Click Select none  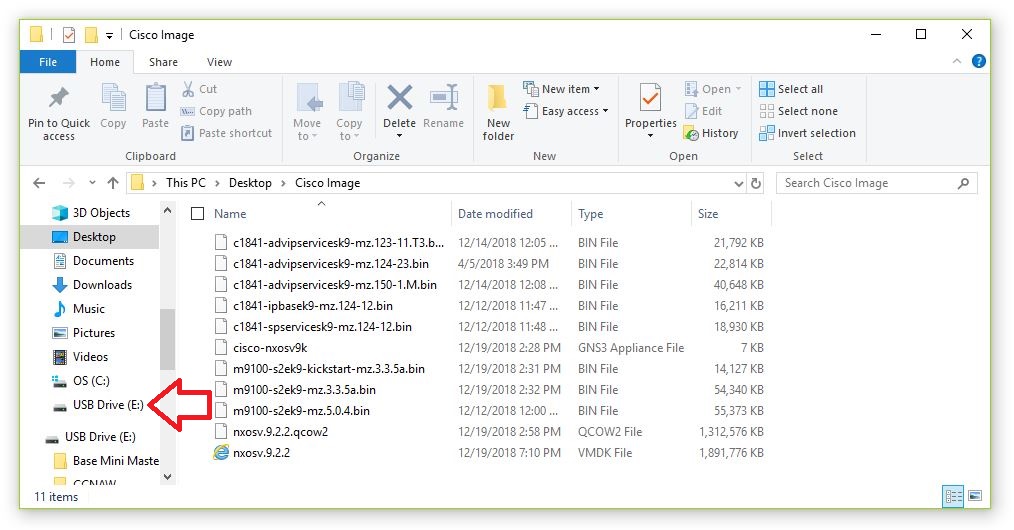click(799, 111)
